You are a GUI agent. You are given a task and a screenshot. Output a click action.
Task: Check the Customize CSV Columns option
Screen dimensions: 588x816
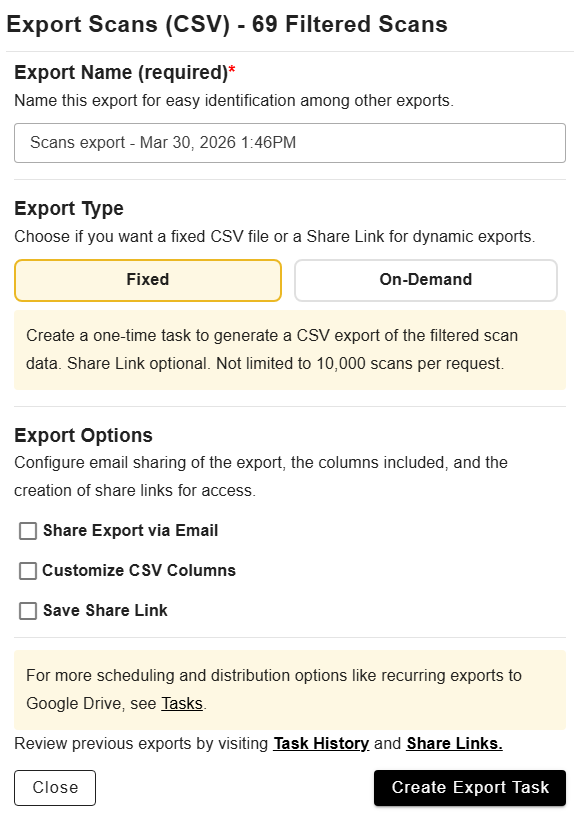click(x=28, y=571)
